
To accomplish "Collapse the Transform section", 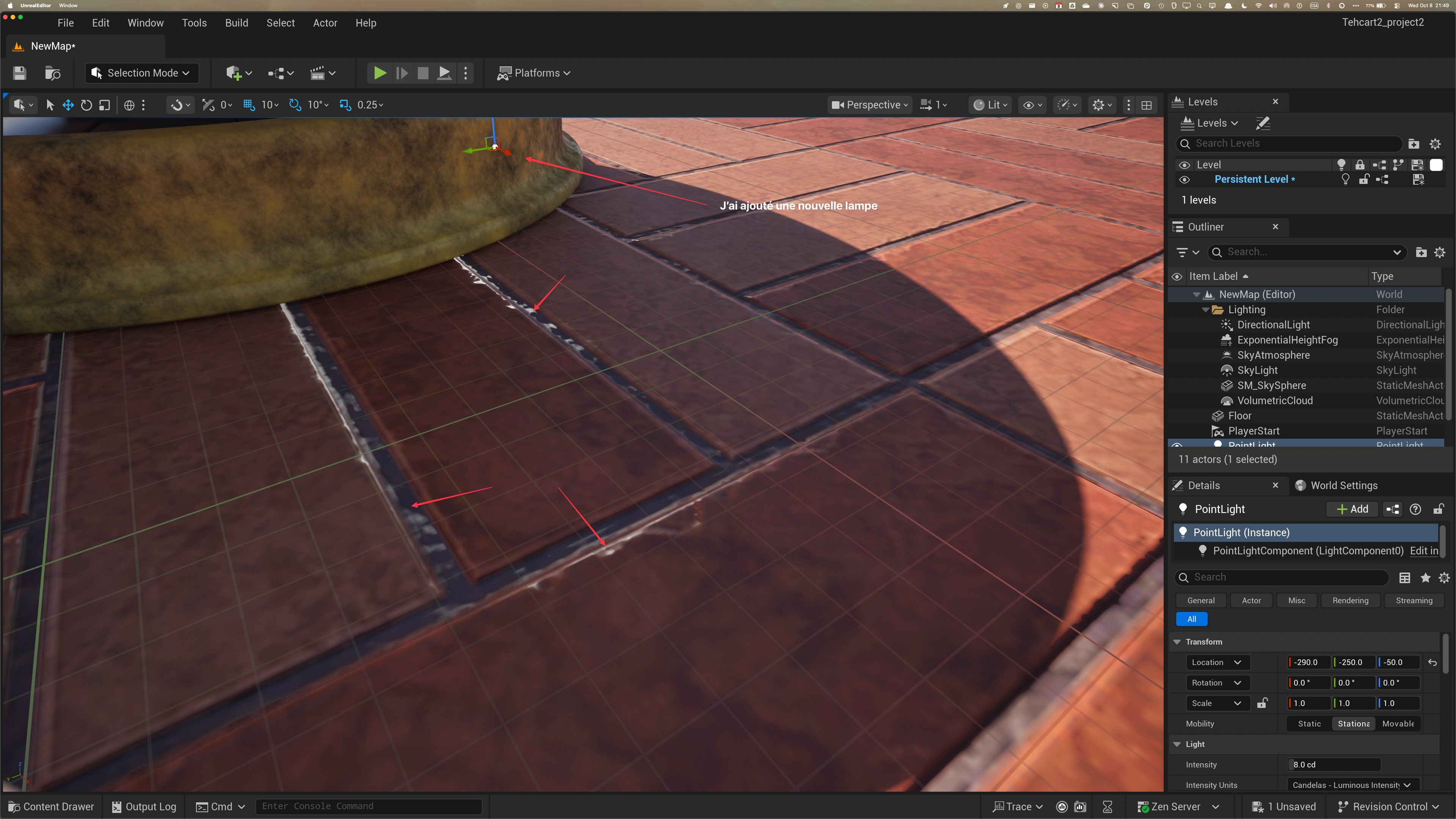I will 1177,642.
